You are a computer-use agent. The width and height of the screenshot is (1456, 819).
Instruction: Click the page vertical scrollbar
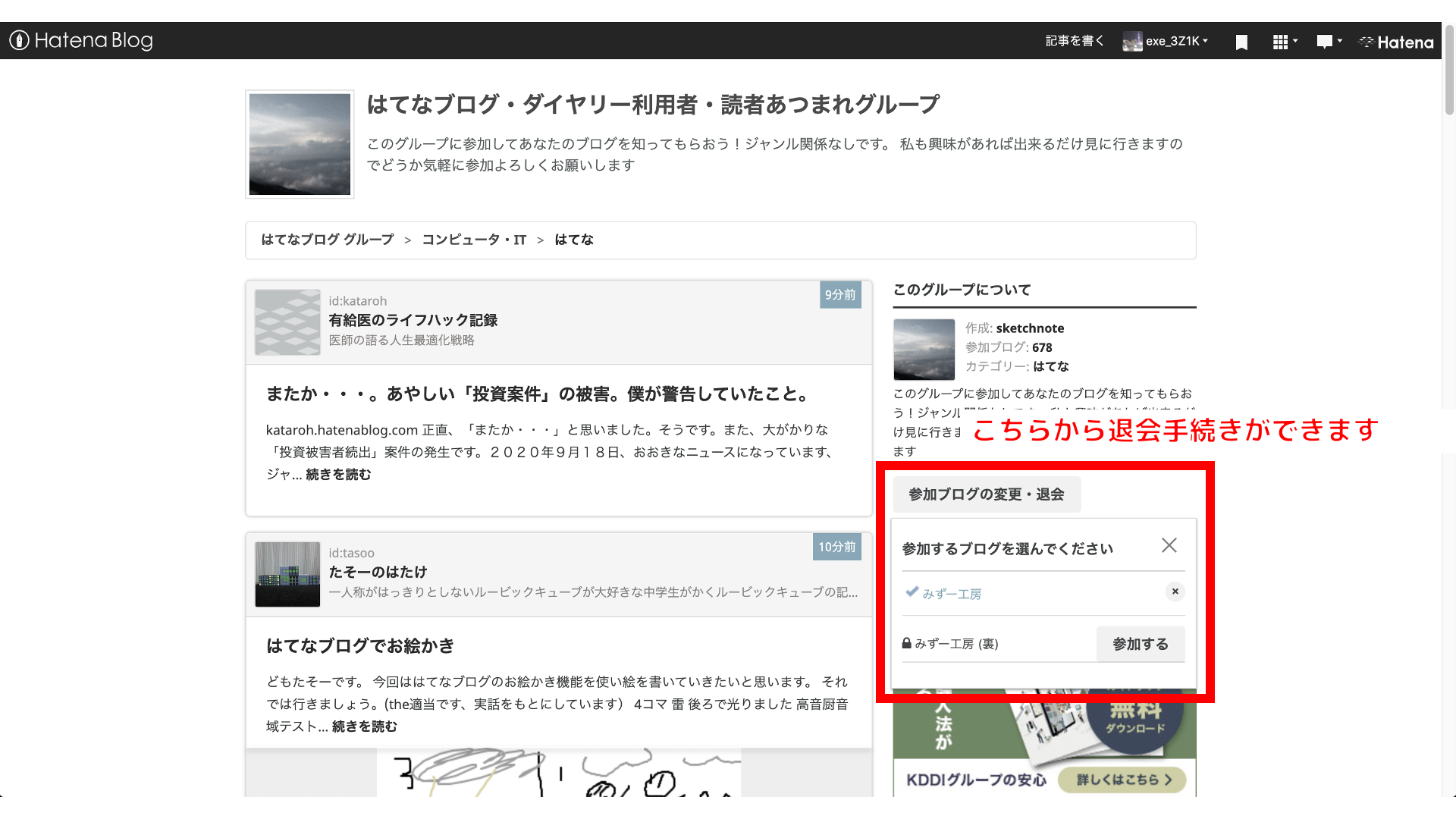pyautogui.click(x=1449, y=70)
